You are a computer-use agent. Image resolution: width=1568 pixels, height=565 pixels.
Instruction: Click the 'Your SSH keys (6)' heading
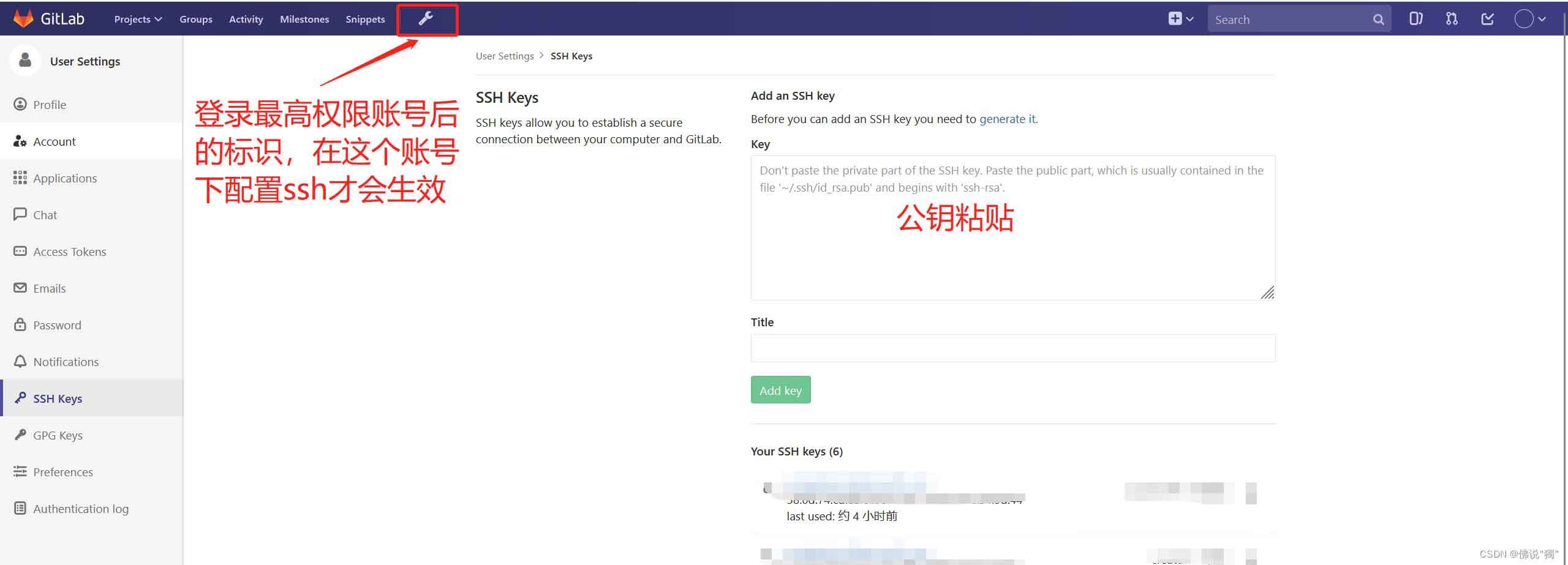point(797,451)
